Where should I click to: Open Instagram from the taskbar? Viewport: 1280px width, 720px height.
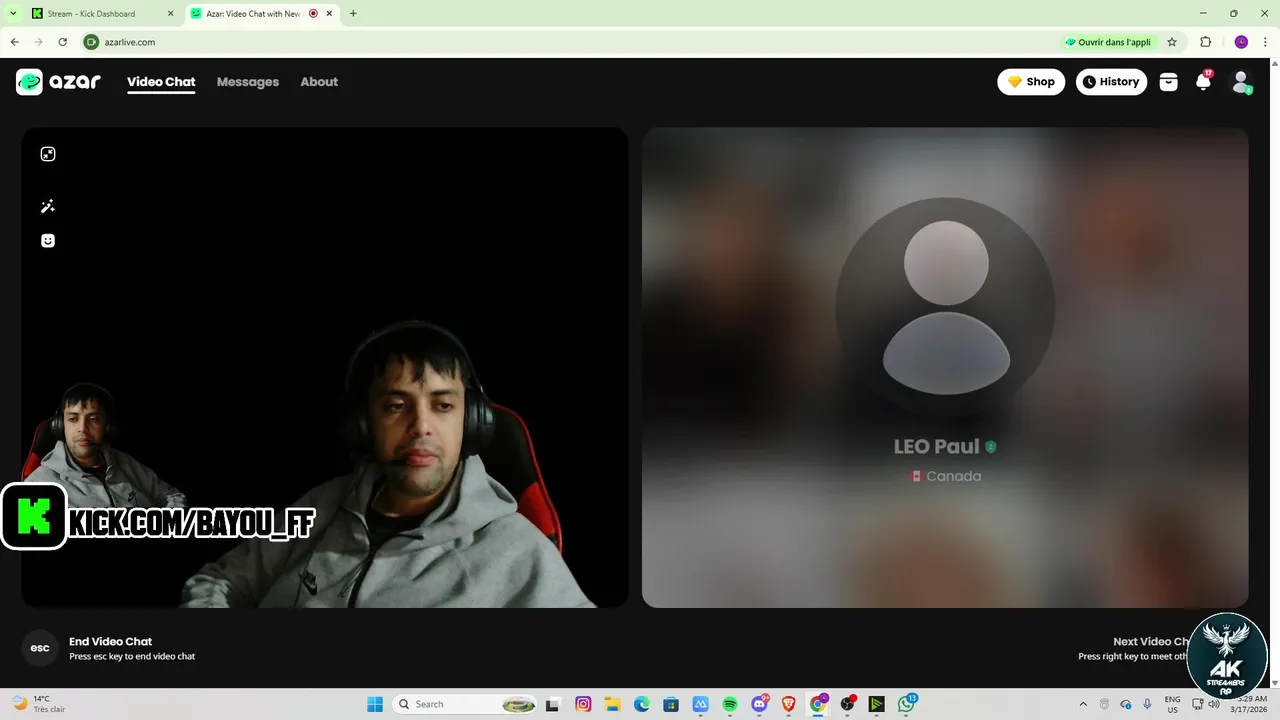tap(583, 704)
